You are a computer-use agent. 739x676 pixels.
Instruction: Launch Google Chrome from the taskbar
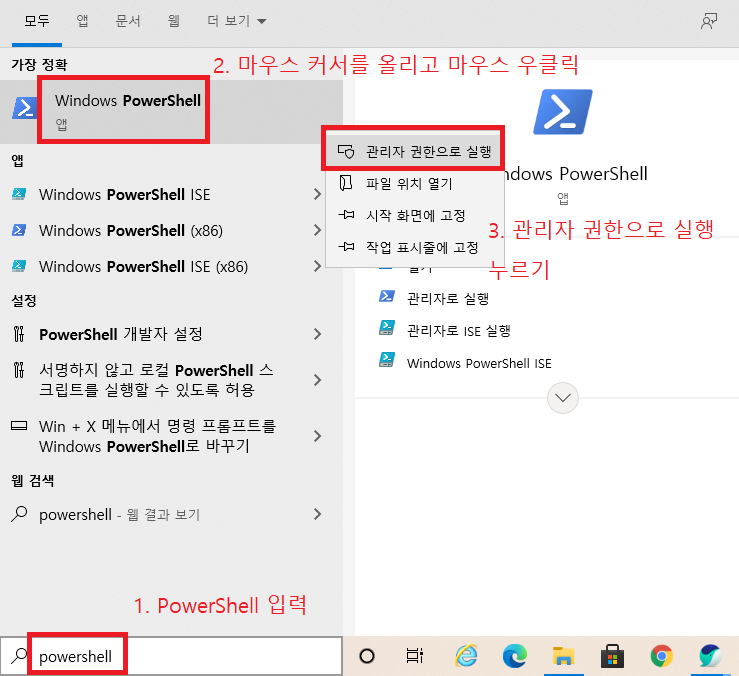pyautogui.click(x=661, y=656)
